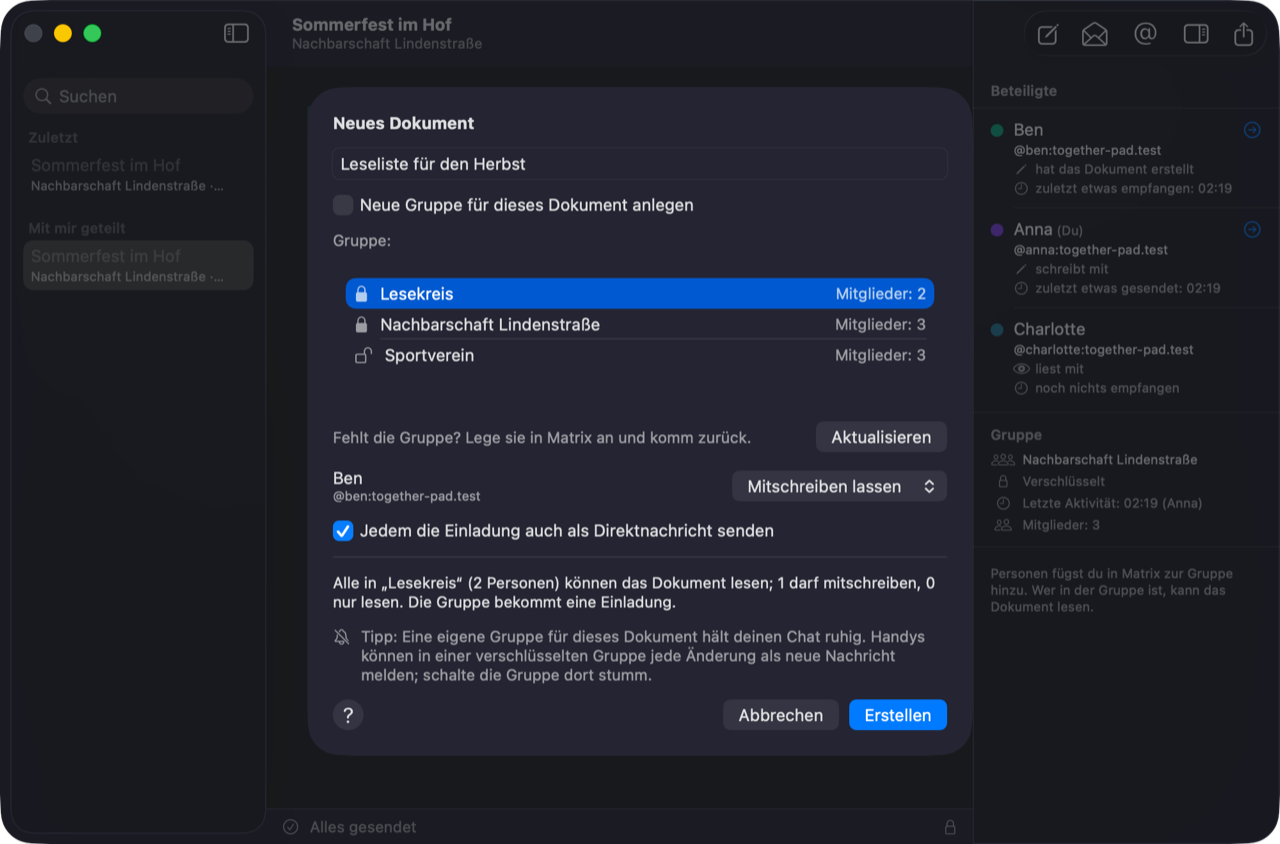Image resolution: width=1280 pixels, height=844 pixels.
Task: Open help with the question mark button
Action: tap(348, 715)
